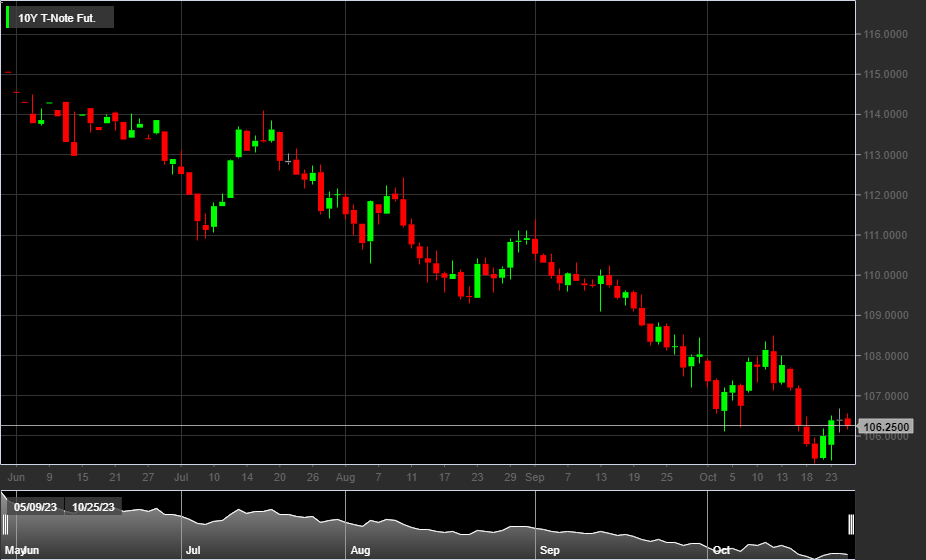Click the 110.0000 price axis label
The width and height of the screenshot is (926, 560).
pos(885,275)
